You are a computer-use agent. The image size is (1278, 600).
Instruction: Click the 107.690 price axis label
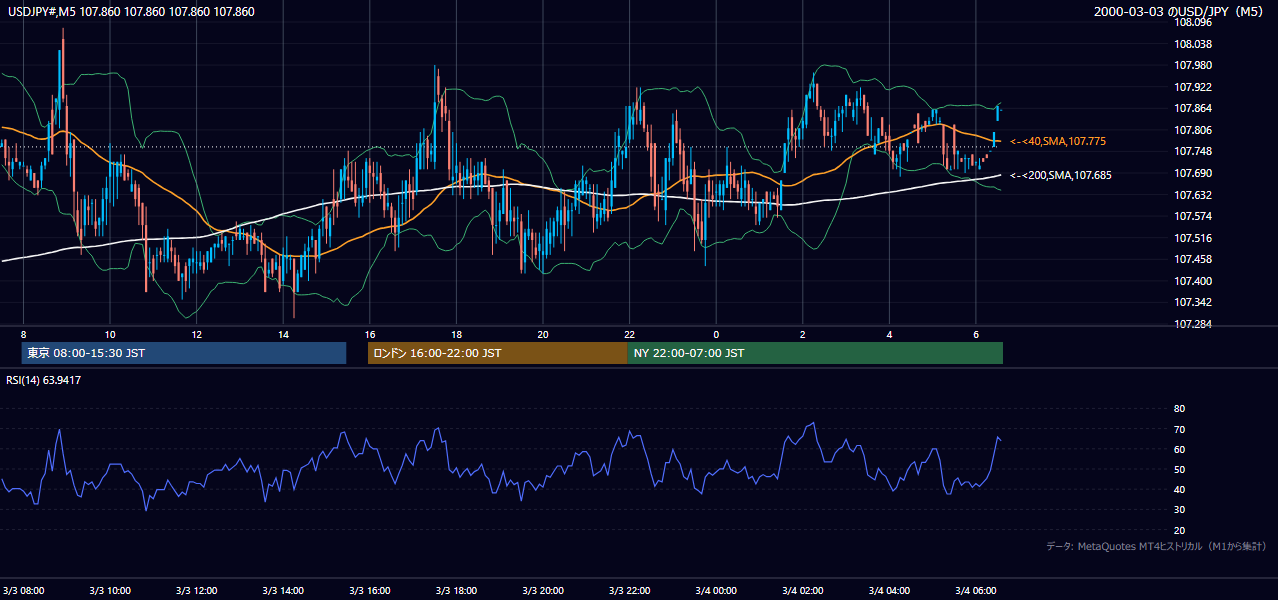(1193, 173)
